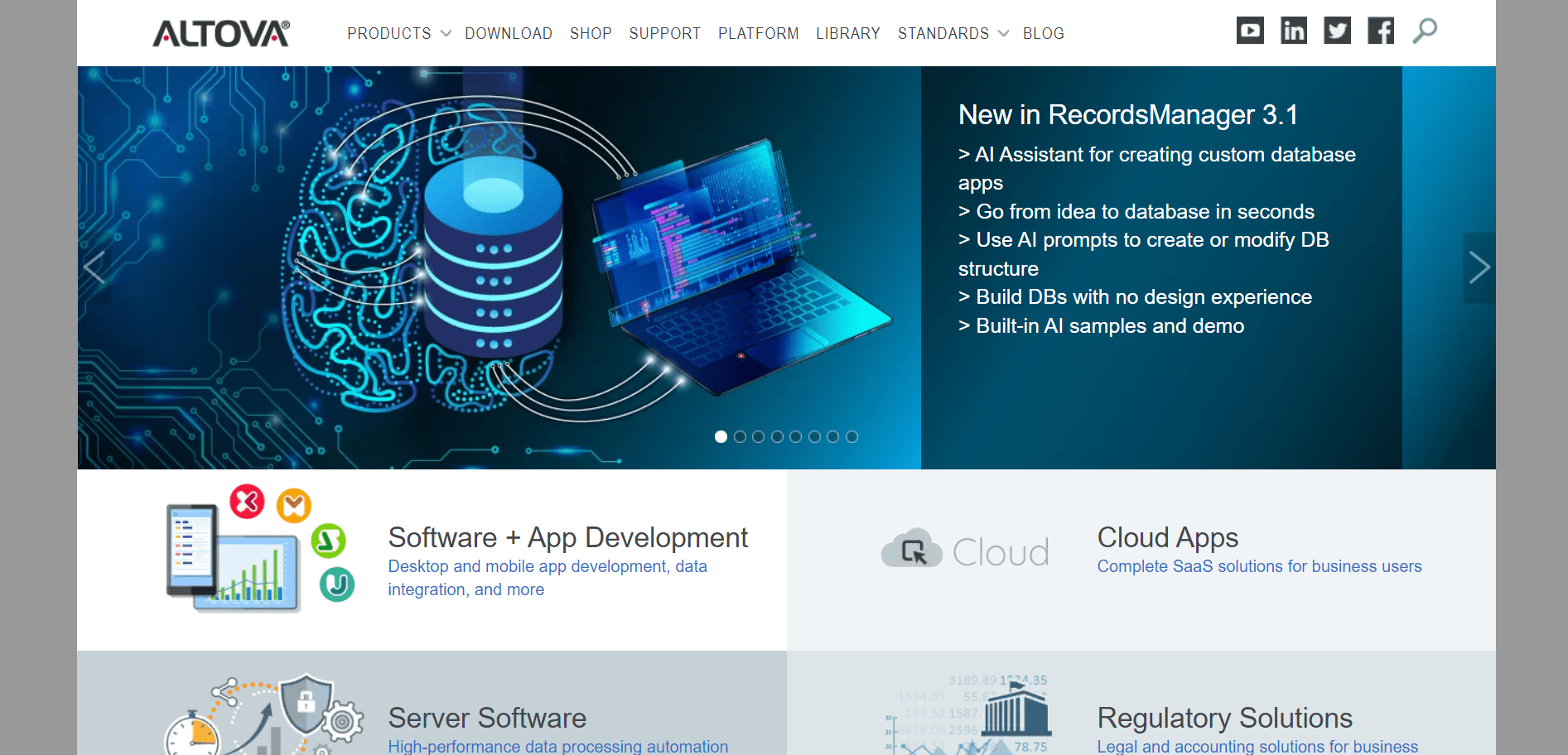
Task: Click the brain and laptop banner image
Action: (499, 267)
